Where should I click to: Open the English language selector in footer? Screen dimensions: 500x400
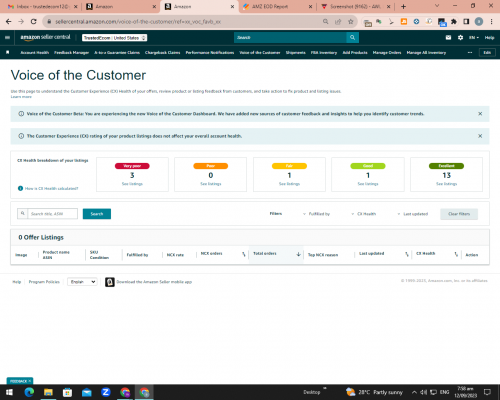click(x=82, y=282)
